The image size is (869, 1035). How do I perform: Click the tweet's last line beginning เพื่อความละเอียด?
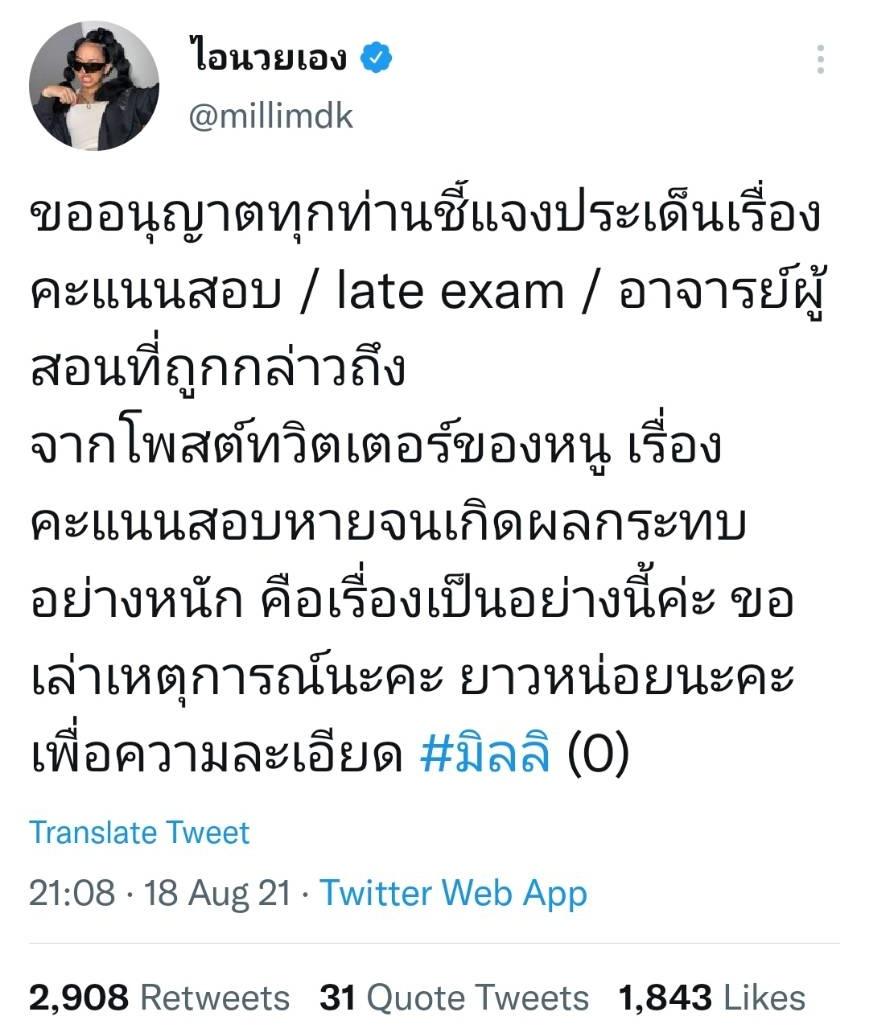click(x=329, y=752)
